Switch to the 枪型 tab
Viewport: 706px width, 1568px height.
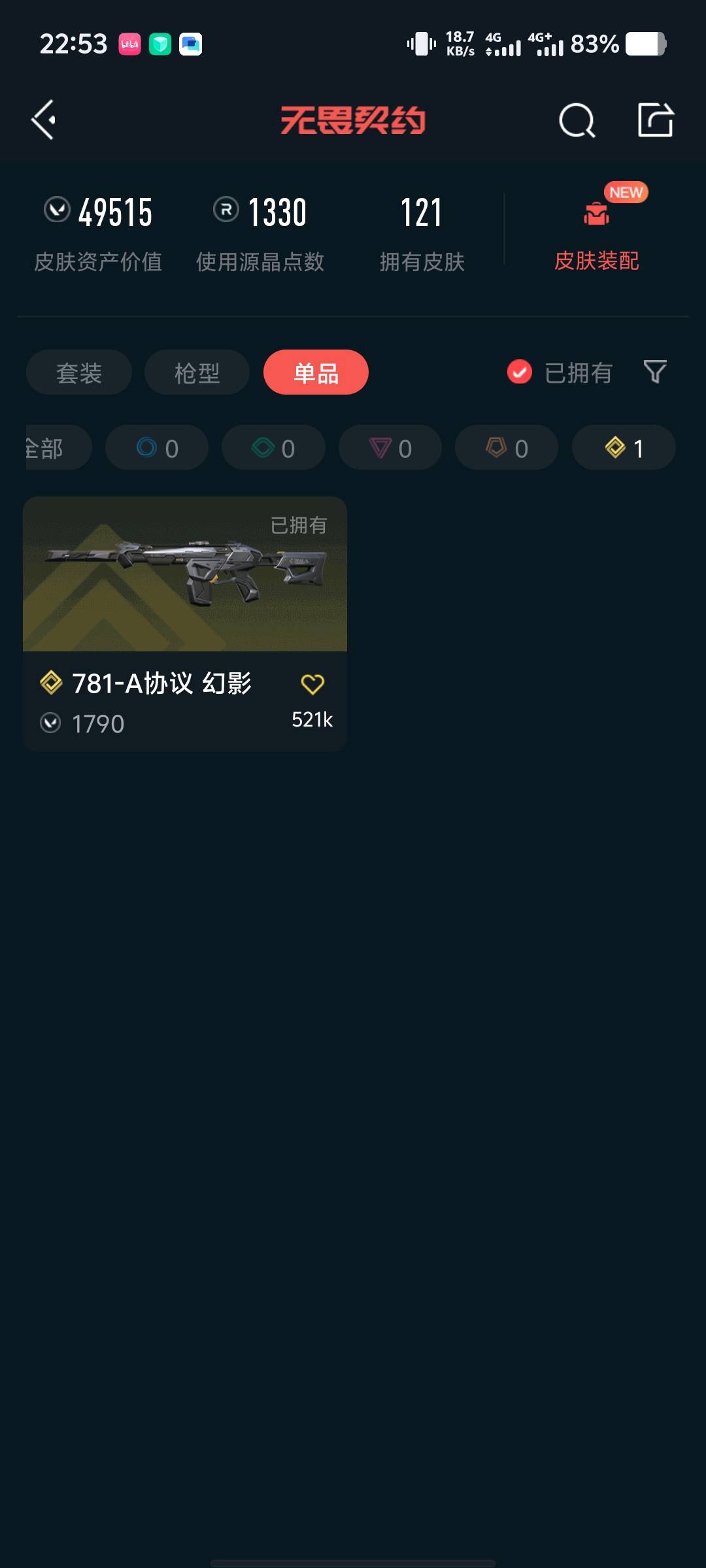197,372
